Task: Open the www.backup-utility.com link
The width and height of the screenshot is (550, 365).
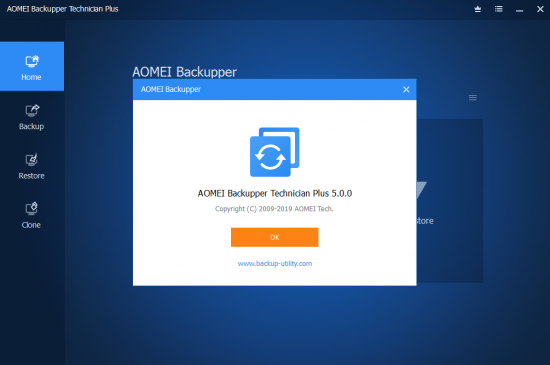Action: pyautogui.click(x=275, y=263)
